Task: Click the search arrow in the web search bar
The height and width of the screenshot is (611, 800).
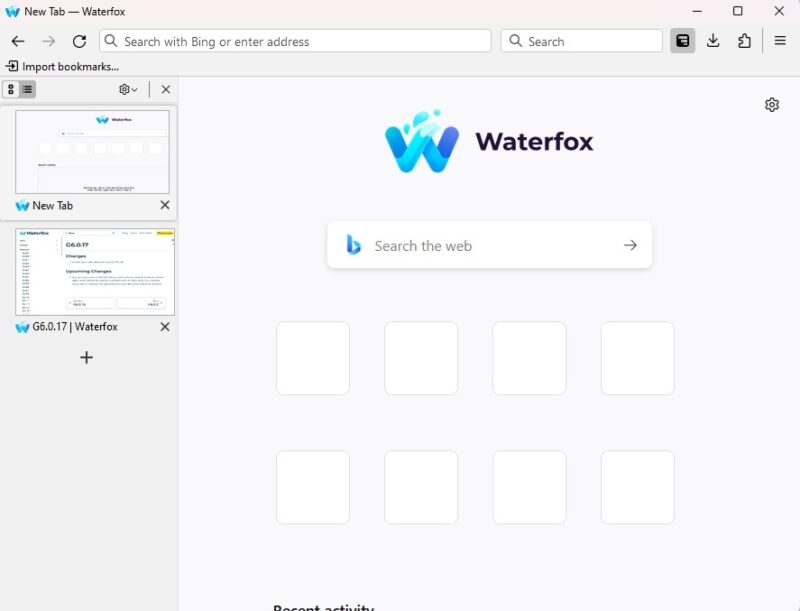Action: [630, 245]
